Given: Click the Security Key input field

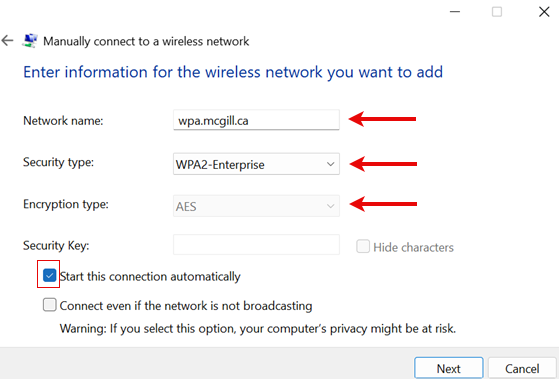Looking at the screenshot, I should pyautogui.click(x=256, y=245).
